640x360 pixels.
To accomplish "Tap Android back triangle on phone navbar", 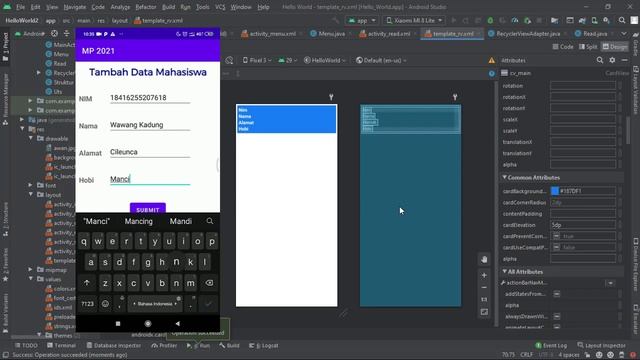I will [x=178, y=323].
